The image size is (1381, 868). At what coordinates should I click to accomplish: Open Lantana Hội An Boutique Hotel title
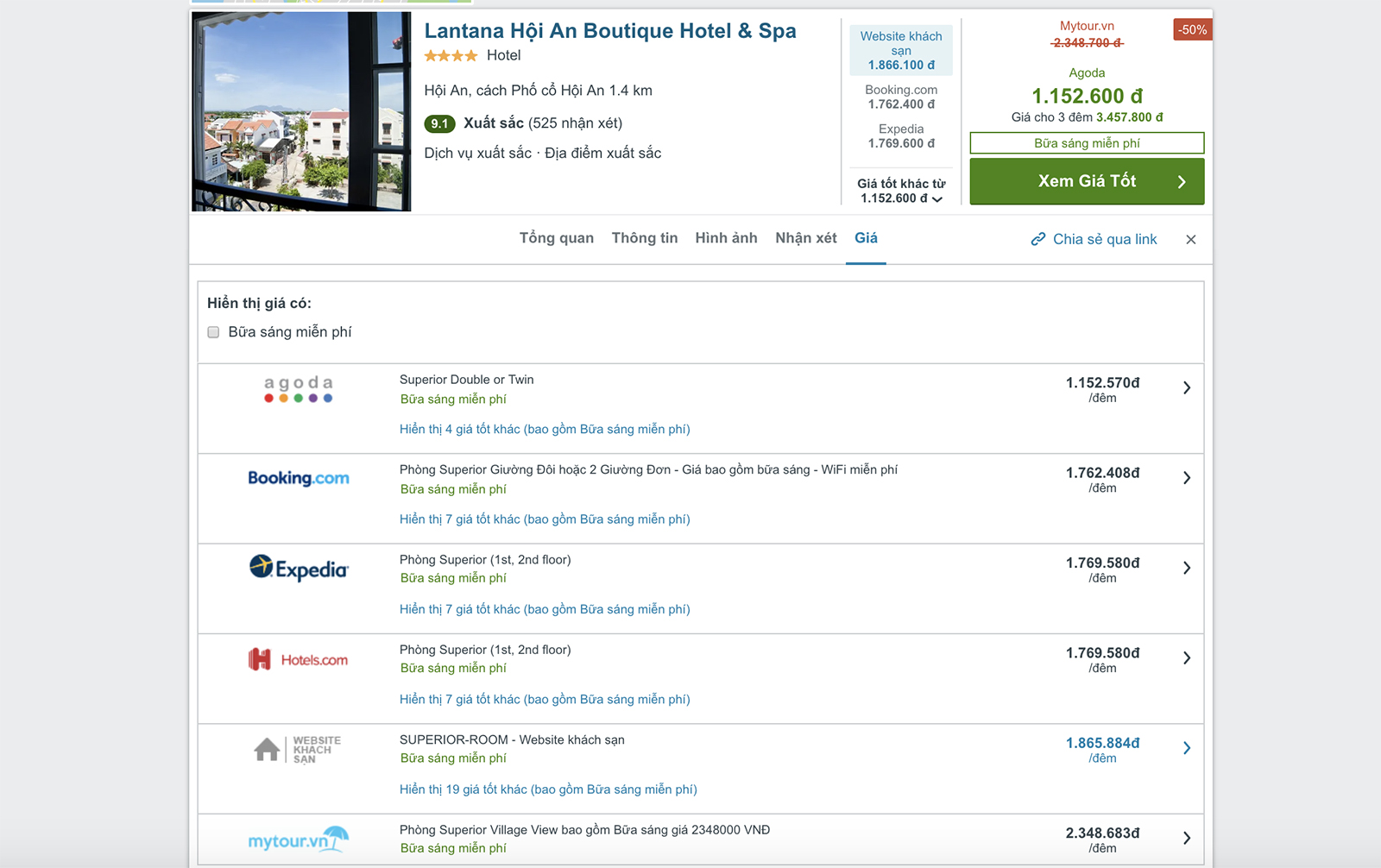point(610,31)
